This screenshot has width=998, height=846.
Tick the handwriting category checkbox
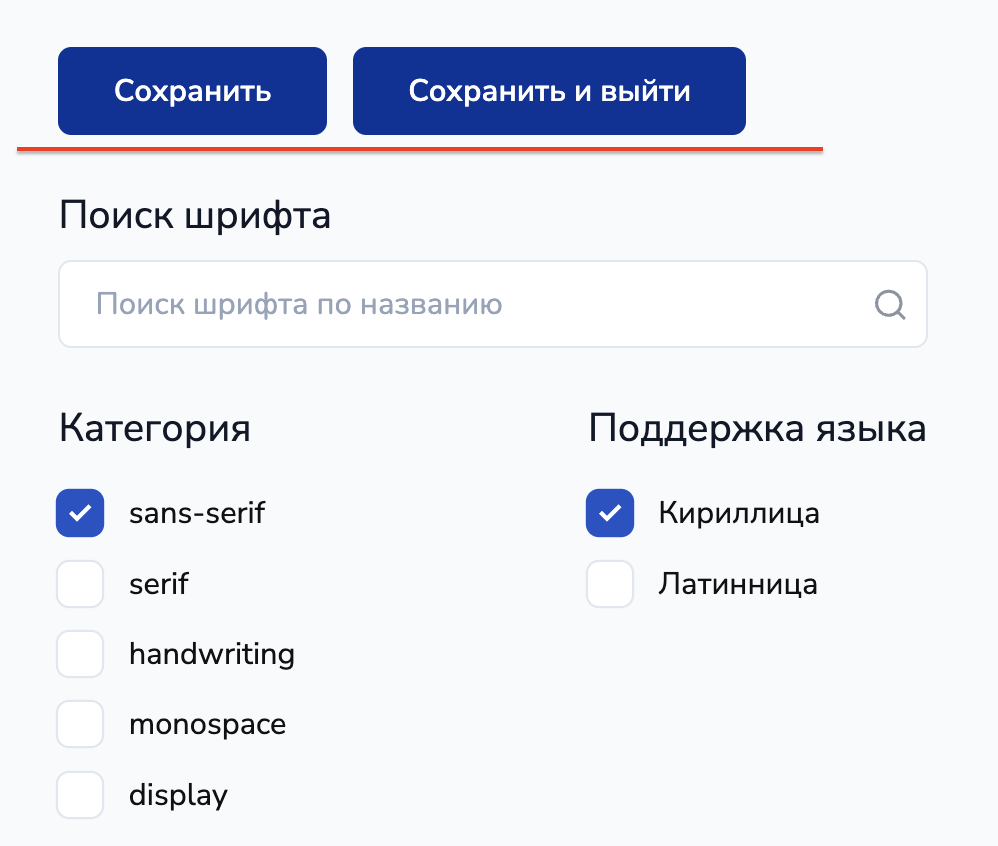coord(80,654)
